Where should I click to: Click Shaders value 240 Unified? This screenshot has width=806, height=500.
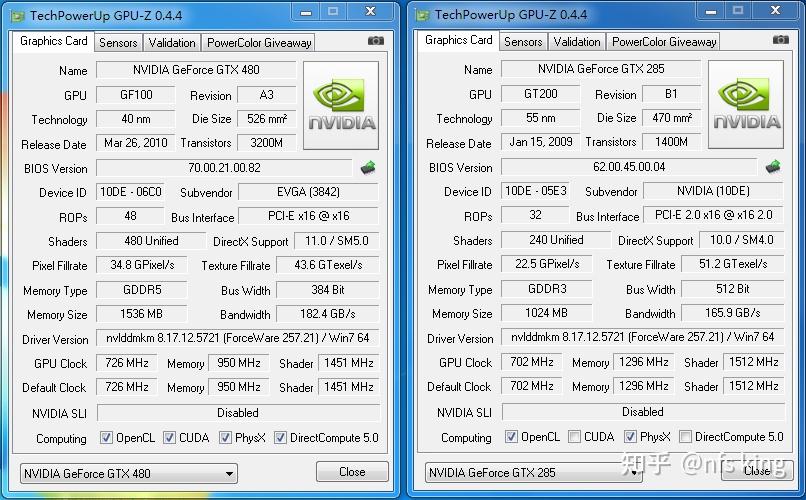pyautogui.click(x=556, y=239)
